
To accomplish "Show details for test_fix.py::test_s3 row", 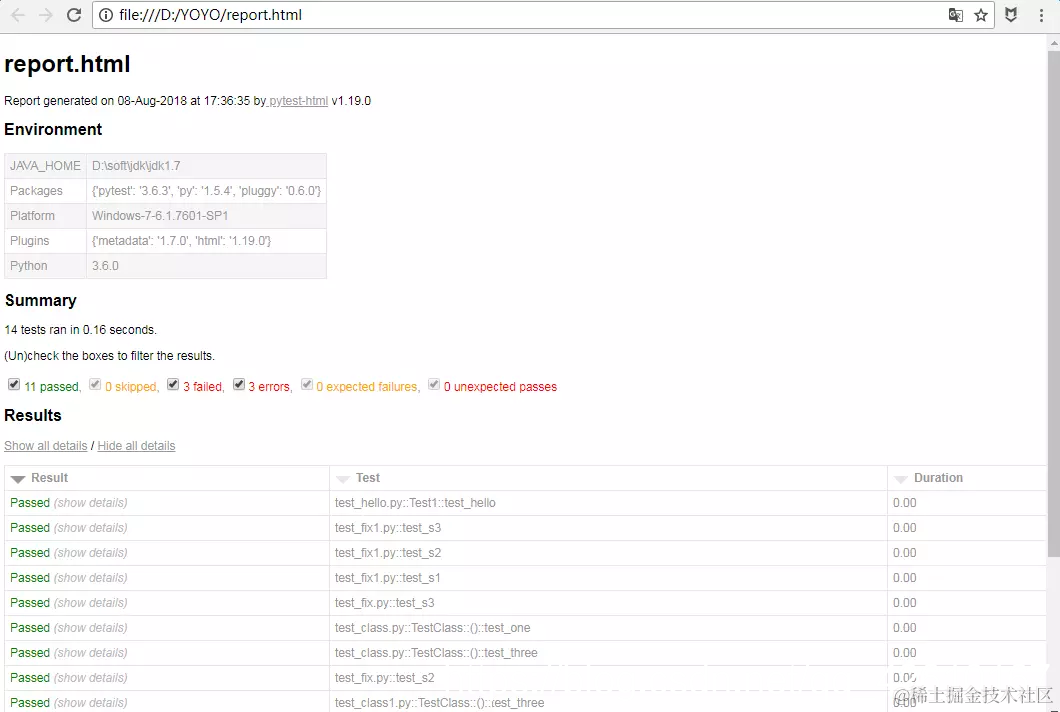I will 91,603.
